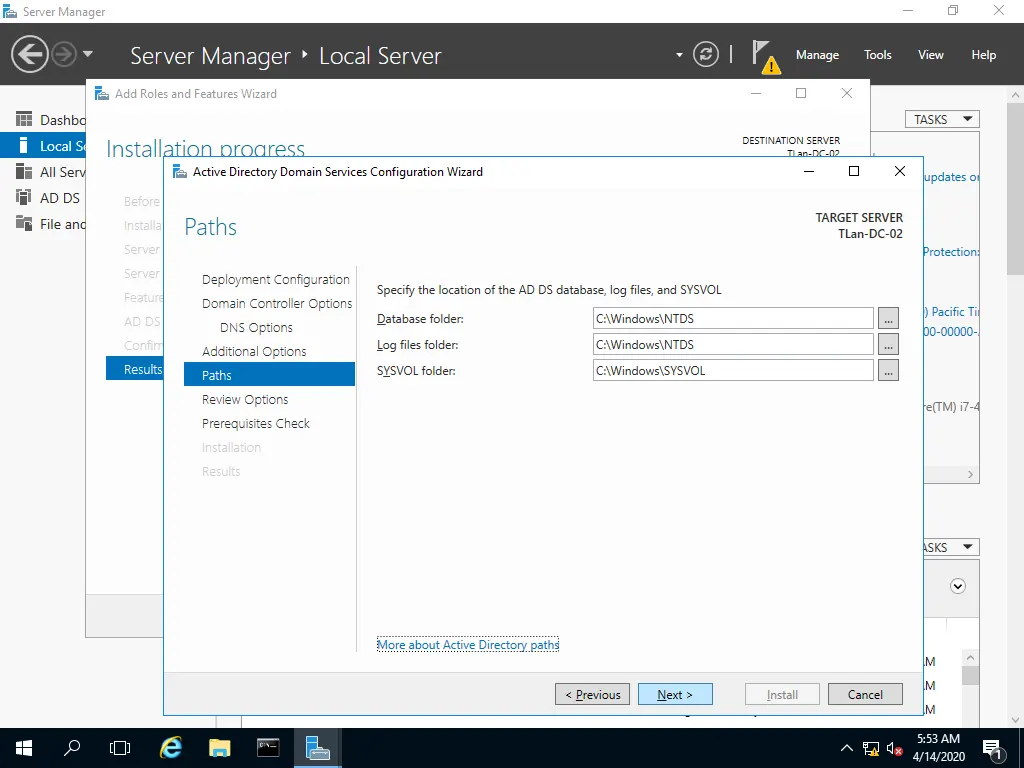The image size is (1024, 768).
Task: Click the Server Manager title bar icon
Action: 10,11
